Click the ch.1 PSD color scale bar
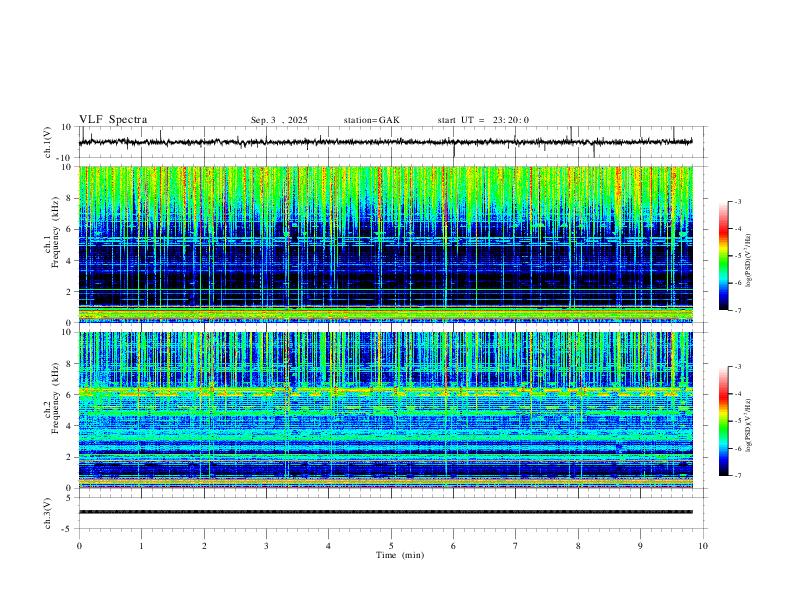This screenshot has height=612, width=792. (x=723, y=256)
